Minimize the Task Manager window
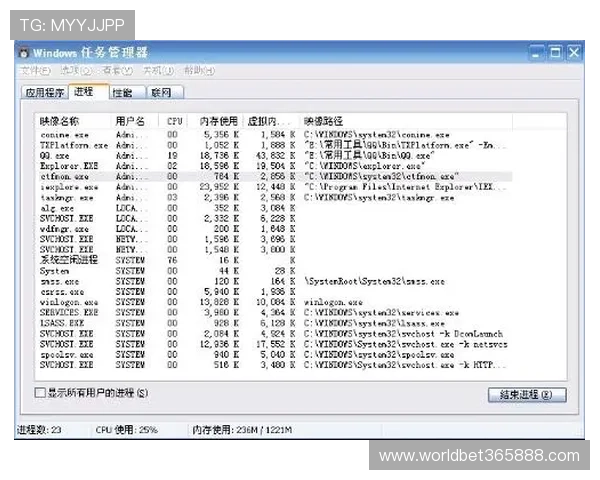The height and width of the screenshot is (480, 600). [x=536, y=52]
